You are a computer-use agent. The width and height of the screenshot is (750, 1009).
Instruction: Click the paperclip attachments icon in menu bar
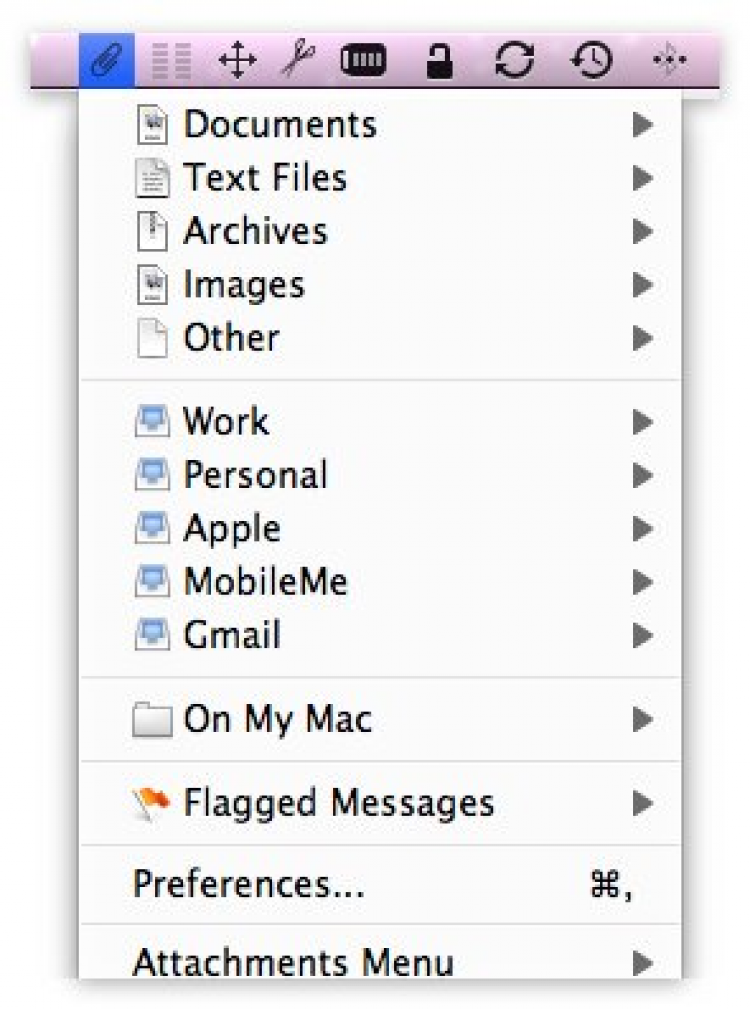pos(105,62)
